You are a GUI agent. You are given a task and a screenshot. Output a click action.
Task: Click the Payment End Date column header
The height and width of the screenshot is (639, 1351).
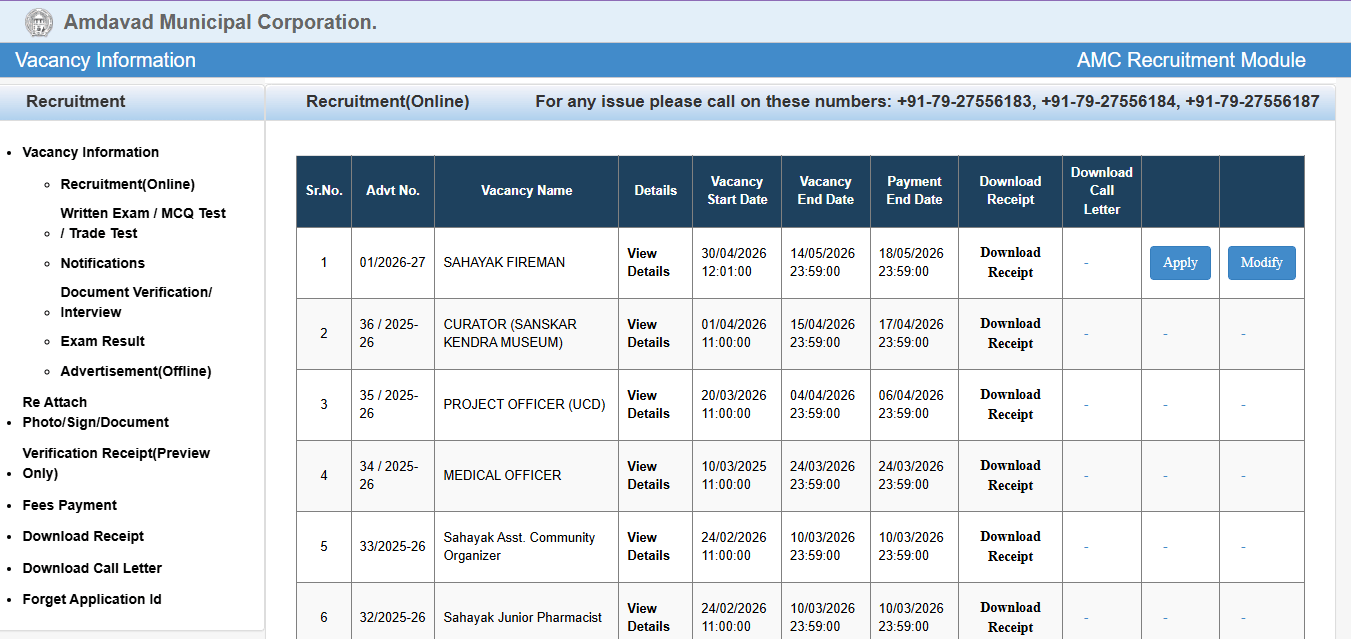point(914,191)
